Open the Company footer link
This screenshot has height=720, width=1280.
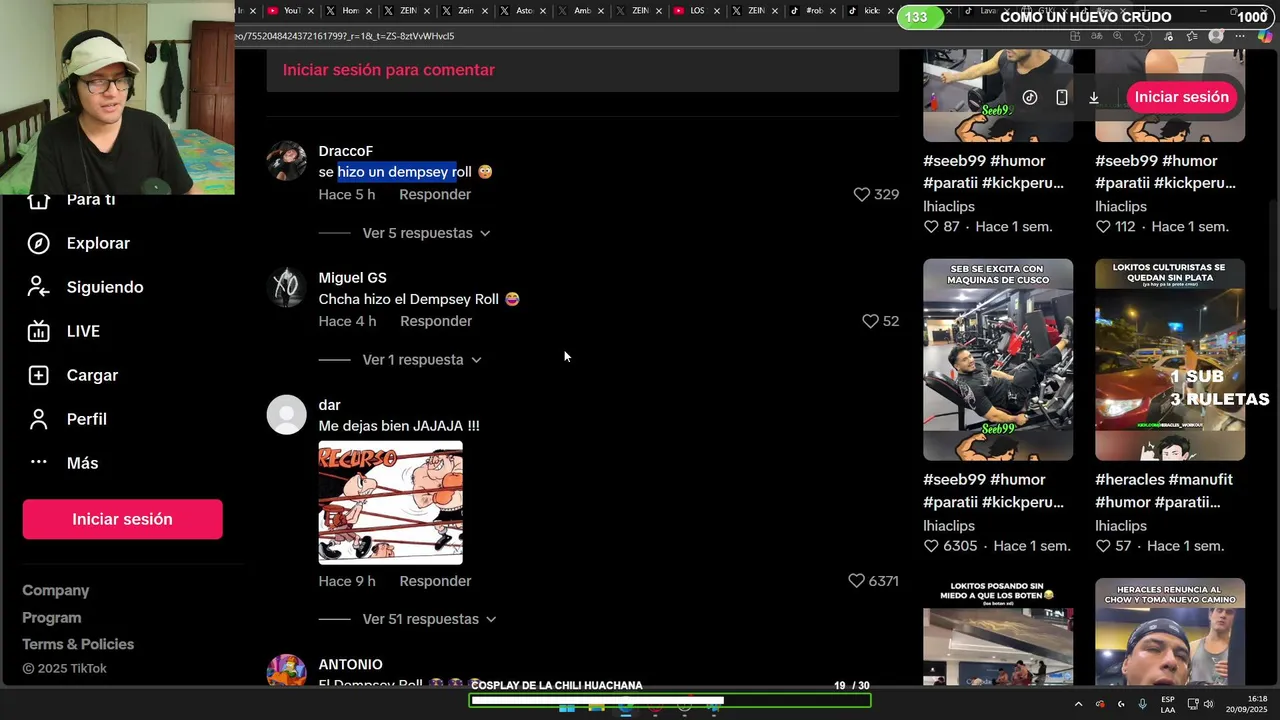point(56,591)
